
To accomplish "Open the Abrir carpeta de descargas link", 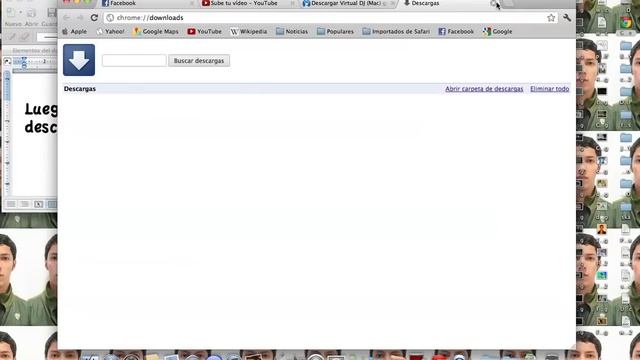I will 484,89.
